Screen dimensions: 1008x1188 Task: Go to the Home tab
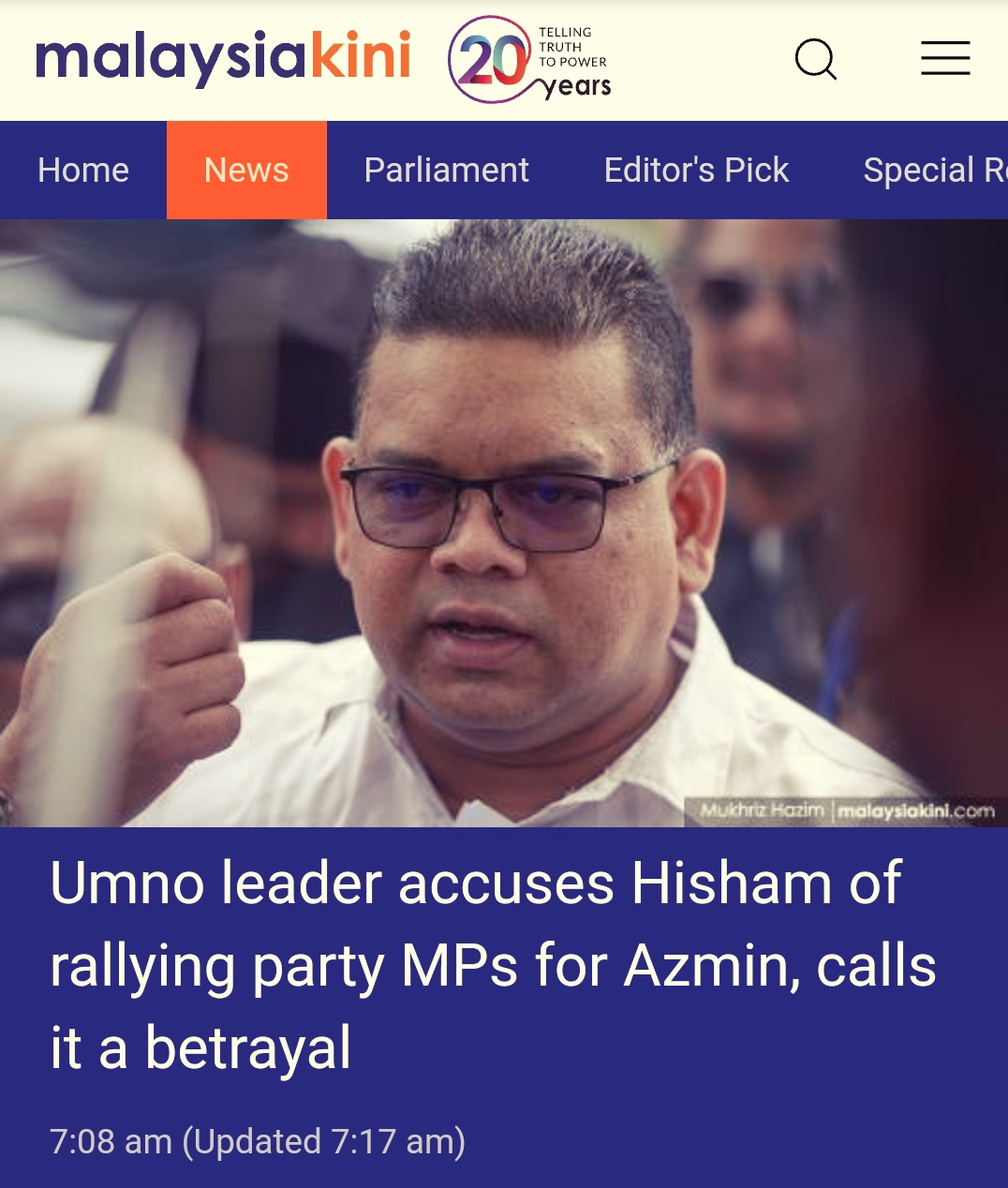[x=83, y=171]
